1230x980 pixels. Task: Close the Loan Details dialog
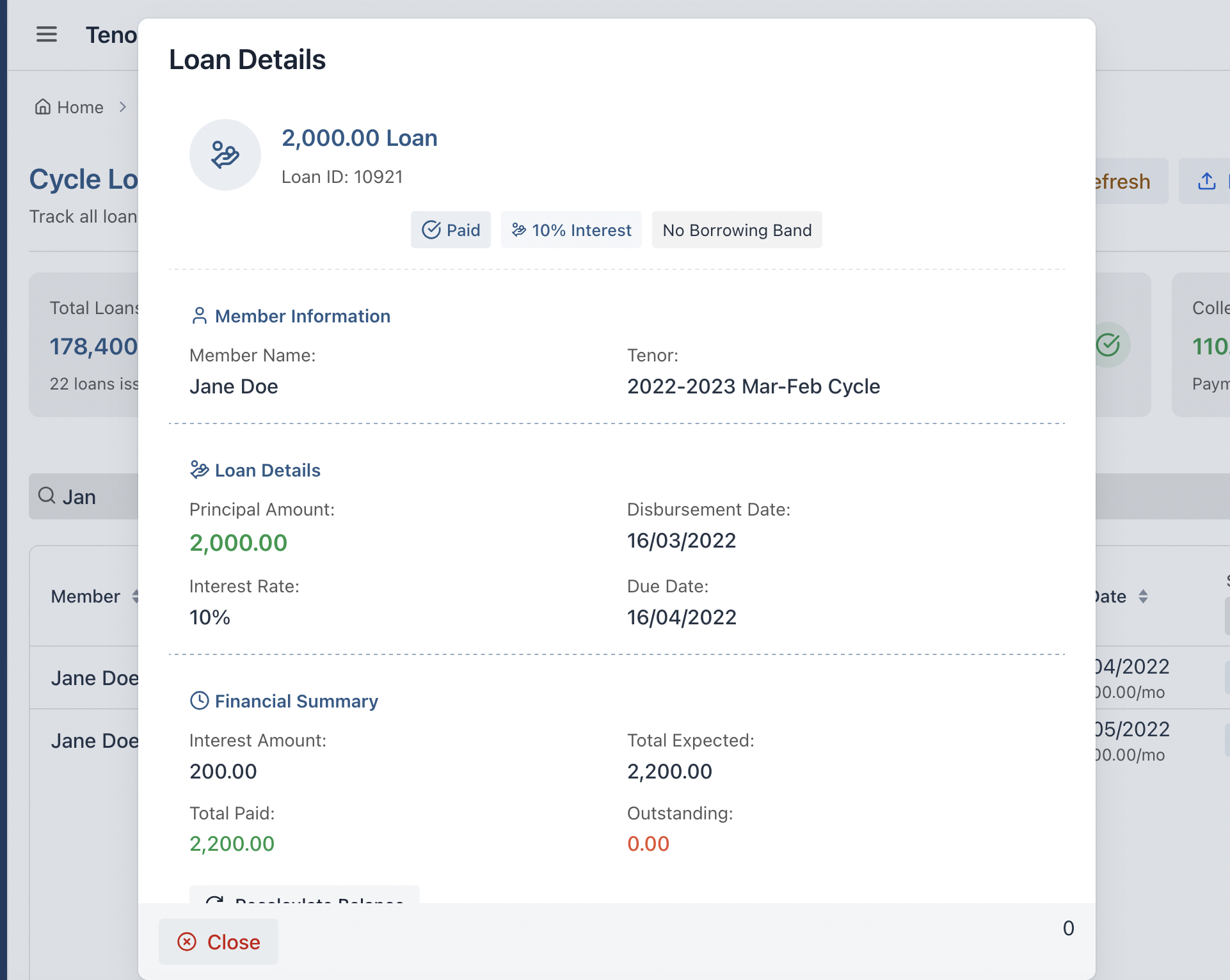coord(218,941)
